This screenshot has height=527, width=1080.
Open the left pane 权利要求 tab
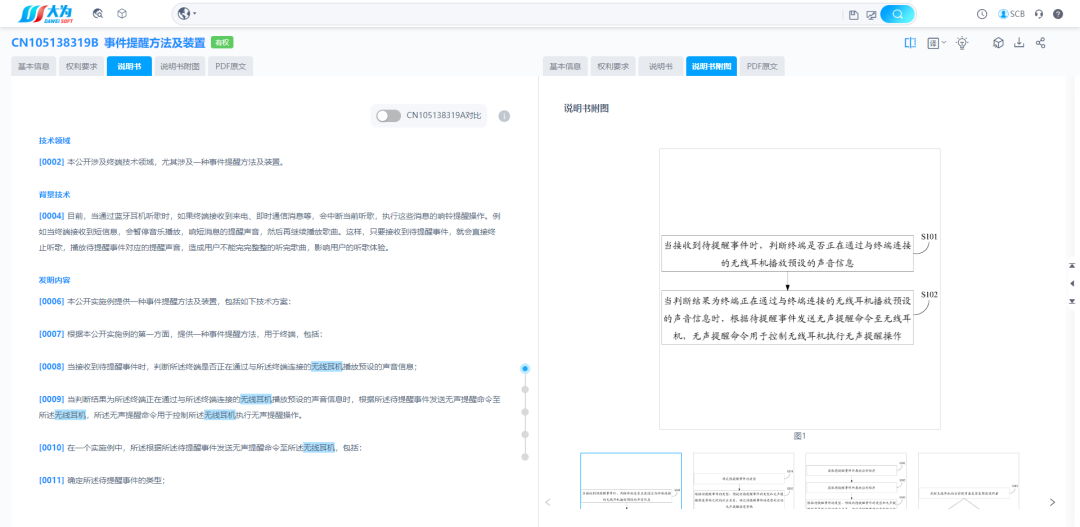[81, 67]
